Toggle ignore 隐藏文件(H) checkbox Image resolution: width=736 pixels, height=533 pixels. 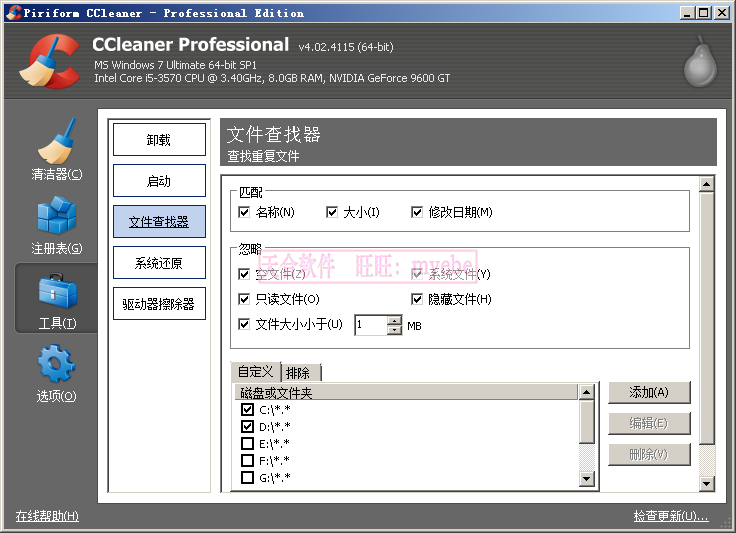click(x=417, y=299)
